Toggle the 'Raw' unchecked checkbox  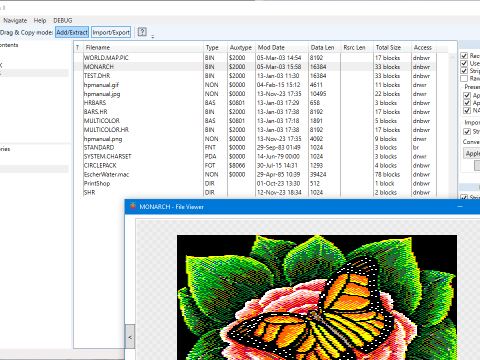click(464, 78)
